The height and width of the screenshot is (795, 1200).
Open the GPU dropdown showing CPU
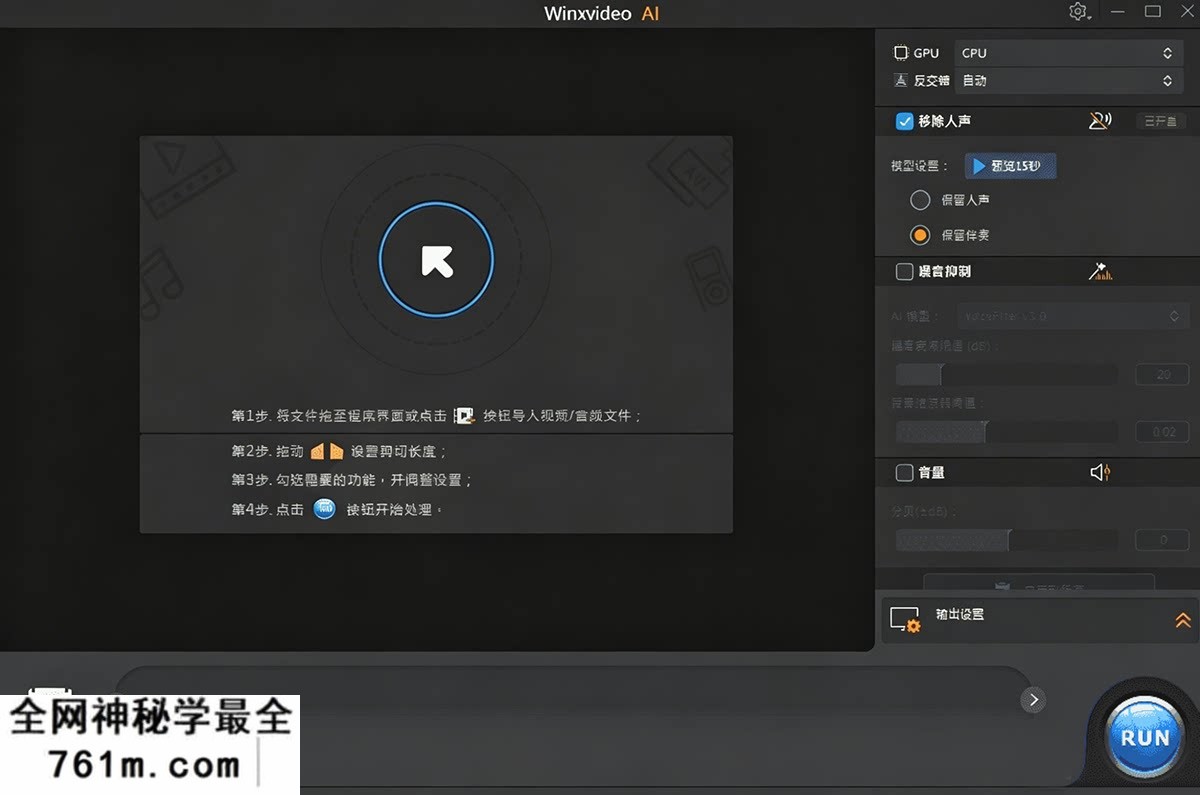1068,53
